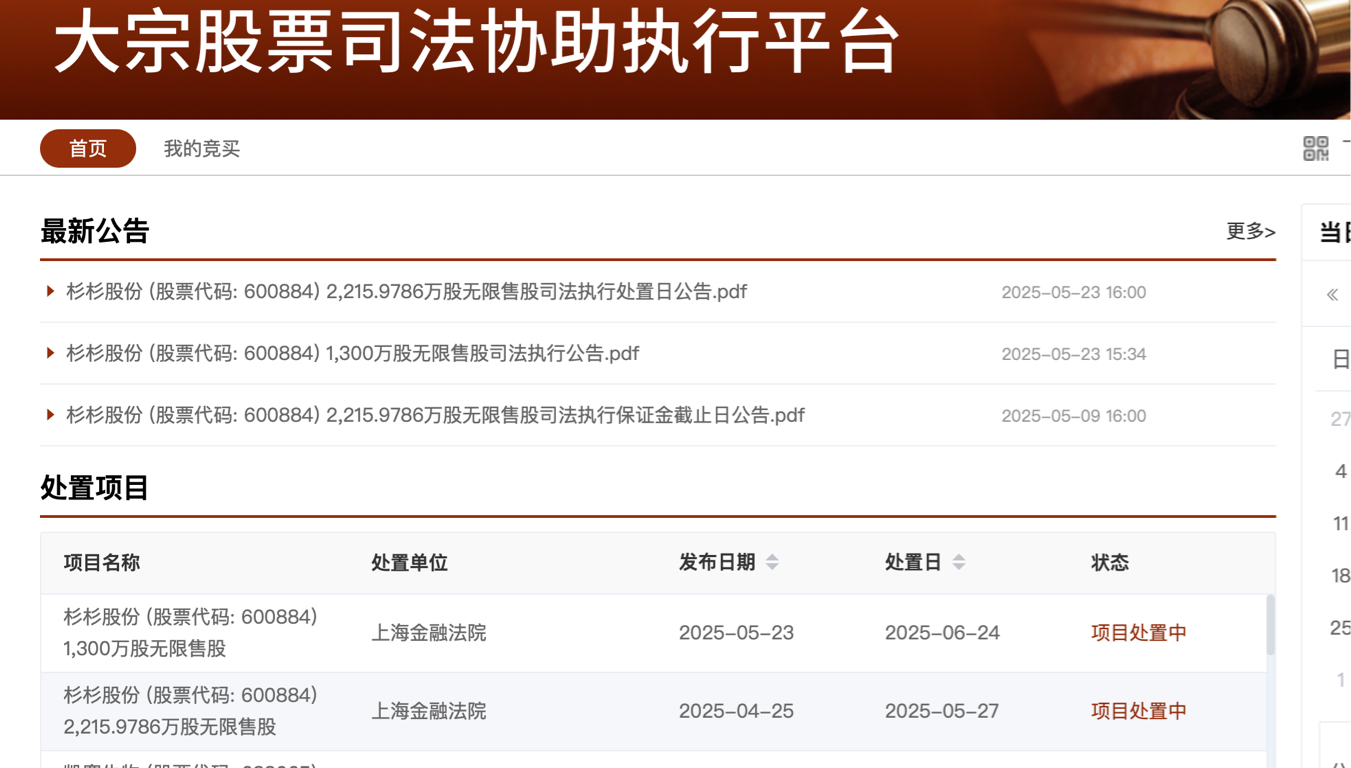Click the projects table vertical scrollbar
Viewport: 1351px width, 768px height.
(1271, 625)
